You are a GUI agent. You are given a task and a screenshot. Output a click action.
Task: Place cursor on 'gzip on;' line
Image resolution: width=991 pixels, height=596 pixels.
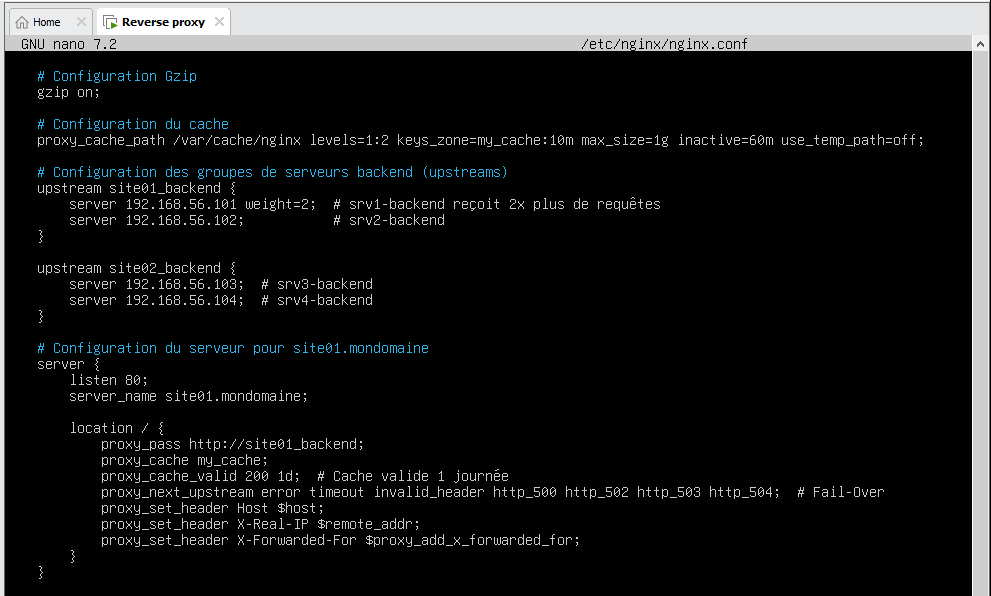[68, 92]
